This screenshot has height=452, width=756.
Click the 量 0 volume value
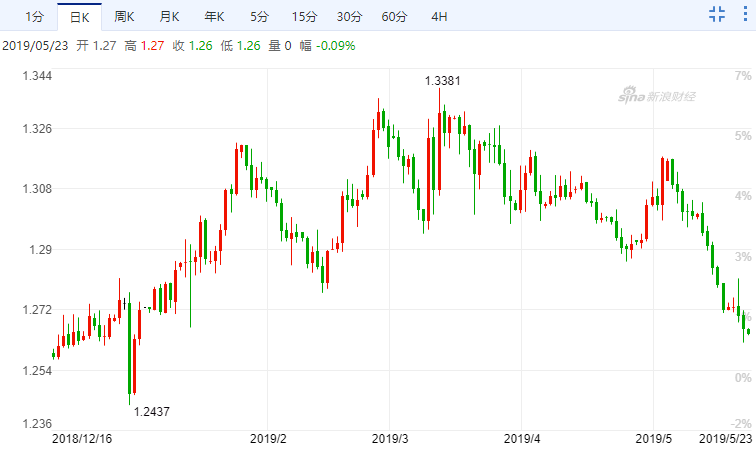[x=280, y=46]
